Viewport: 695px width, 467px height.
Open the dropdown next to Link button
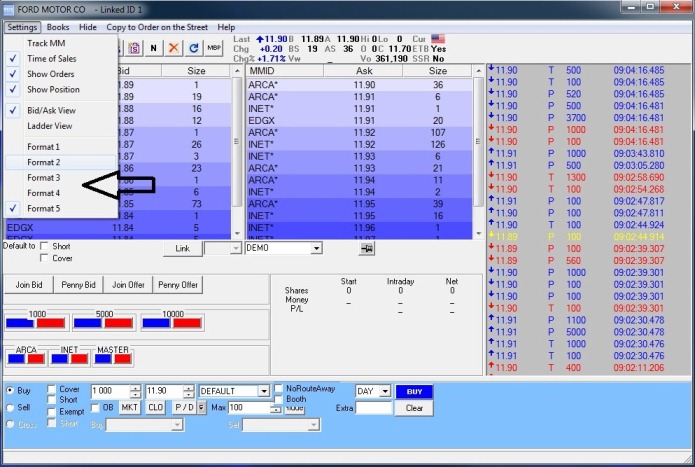(x=236, y=249)
